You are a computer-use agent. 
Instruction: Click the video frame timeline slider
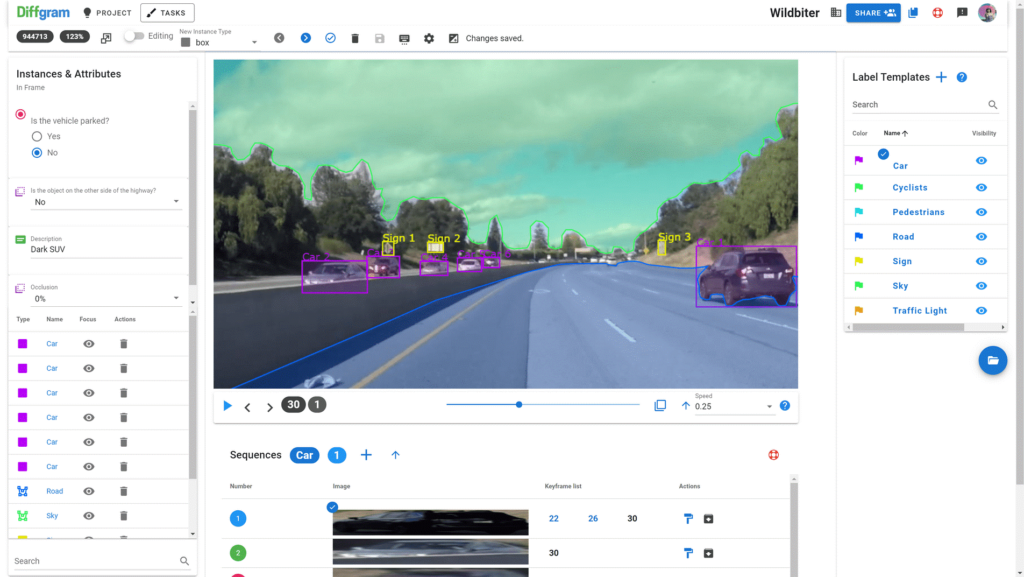tap(543, 405)
